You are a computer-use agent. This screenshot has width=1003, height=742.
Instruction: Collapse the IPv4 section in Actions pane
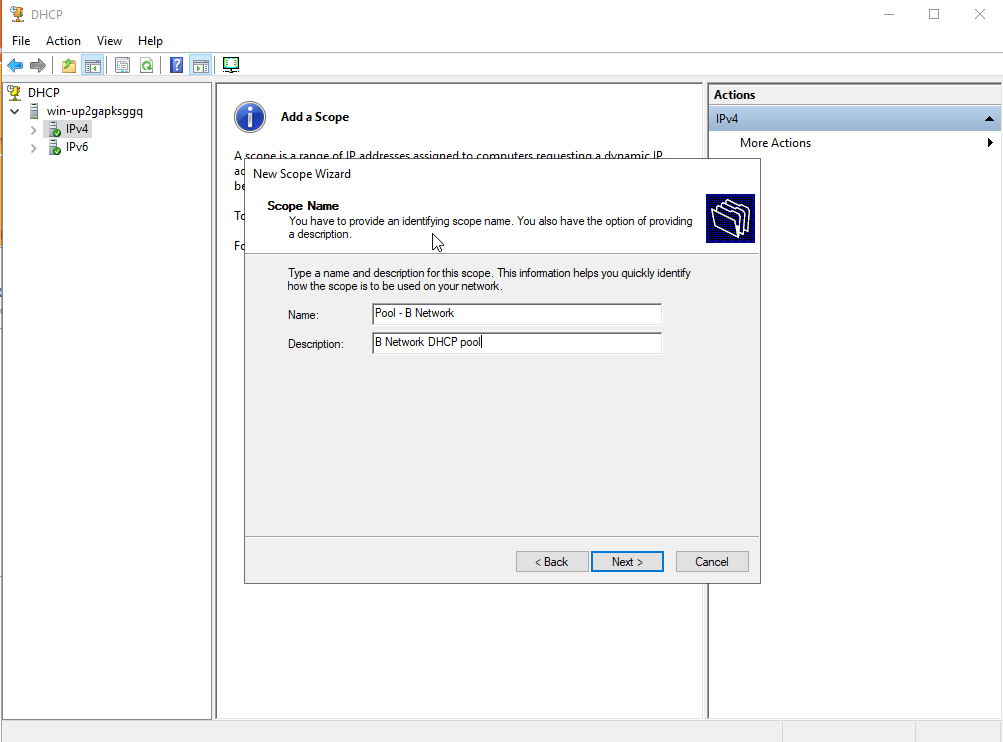tap(989, 119)
